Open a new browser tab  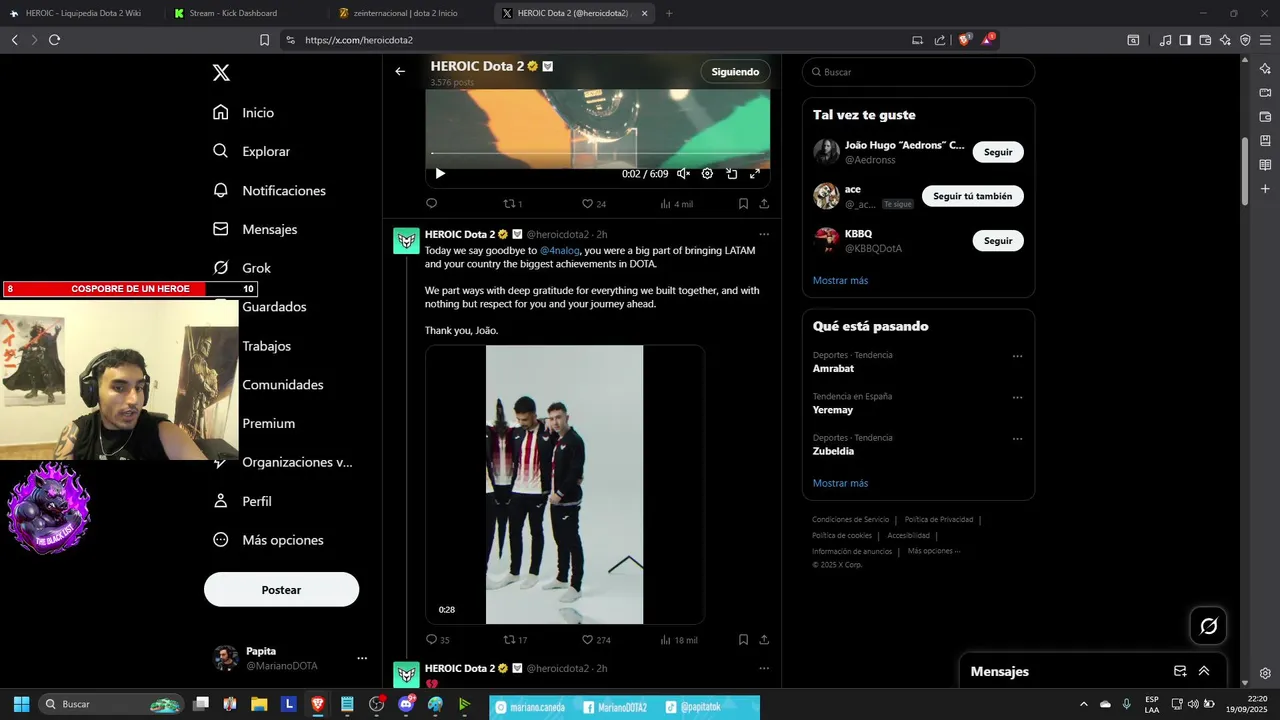point(669,13)
